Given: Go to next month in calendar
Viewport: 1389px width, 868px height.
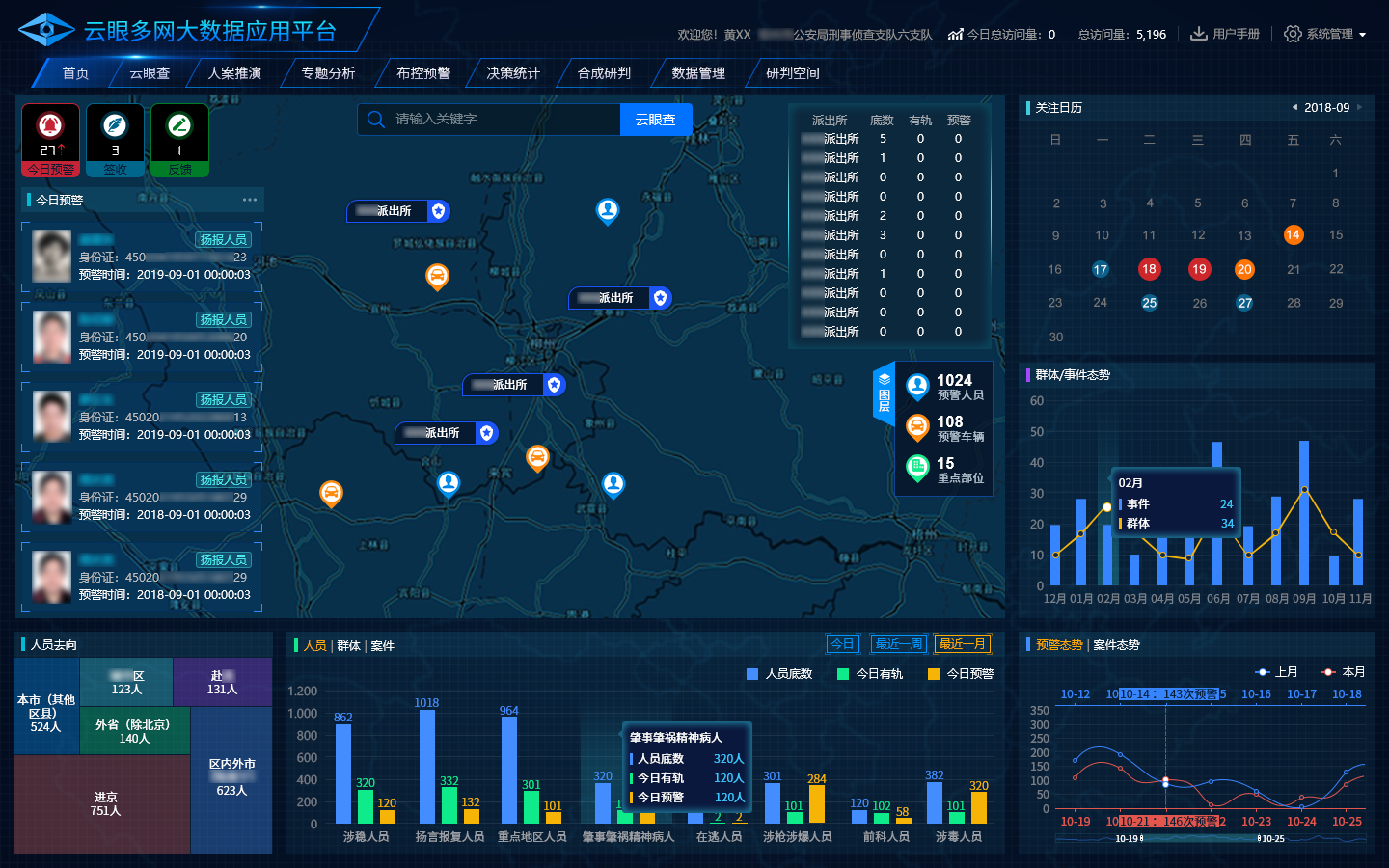Looking at the screenshot, I should click(x=1360, y=108).
